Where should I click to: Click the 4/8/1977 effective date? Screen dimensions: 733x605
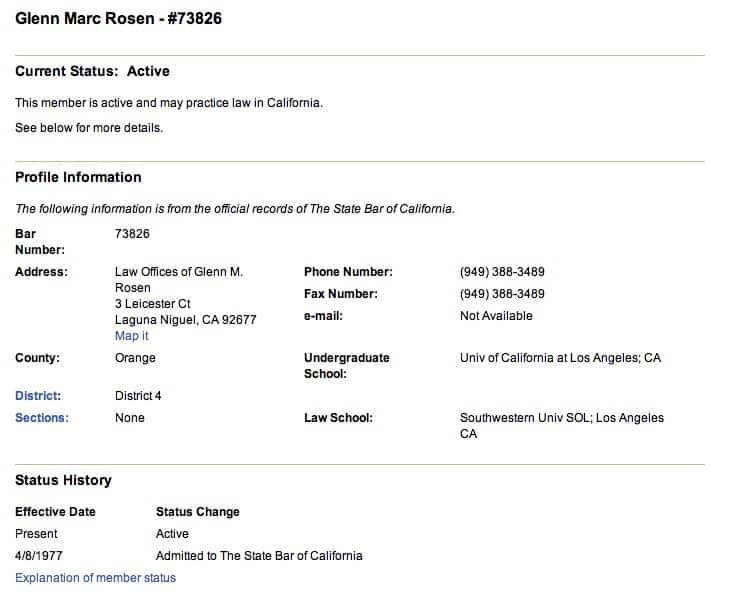[x=39, y=556]
